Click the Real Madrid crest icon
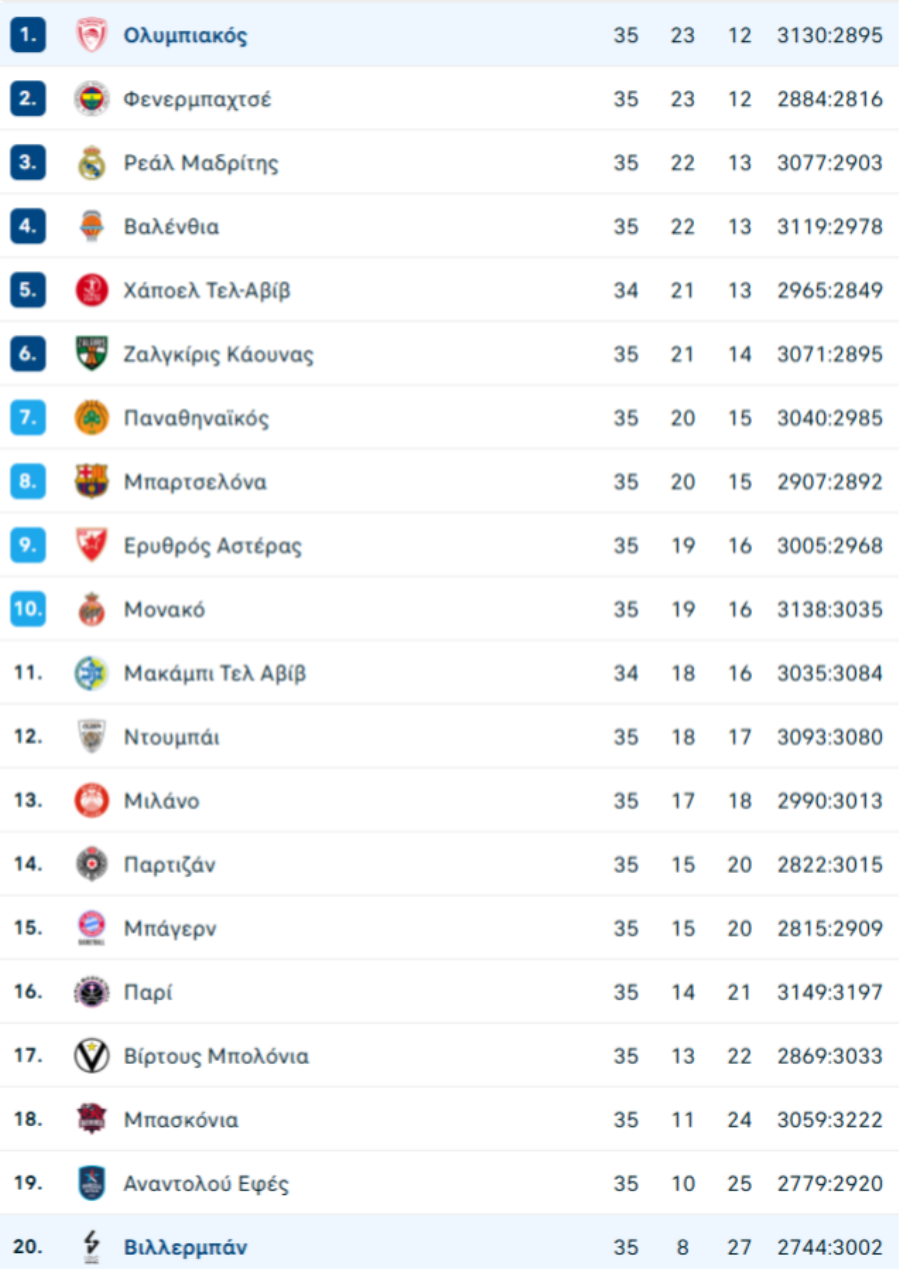 coord(92,163)
